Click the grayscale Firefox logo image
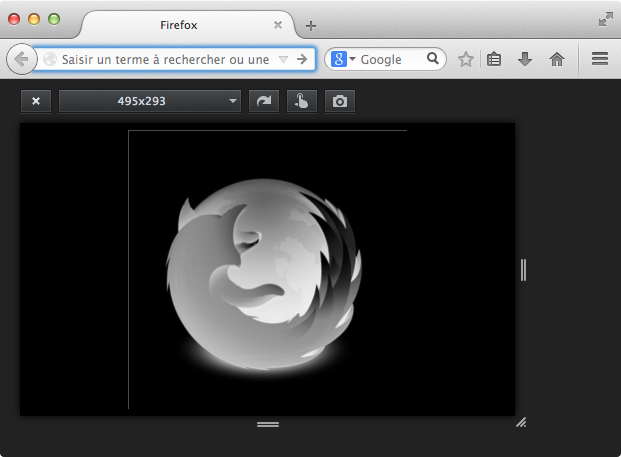Image resolution: width=621 pixels, height=457 pixels. click(x=264, y=275)
